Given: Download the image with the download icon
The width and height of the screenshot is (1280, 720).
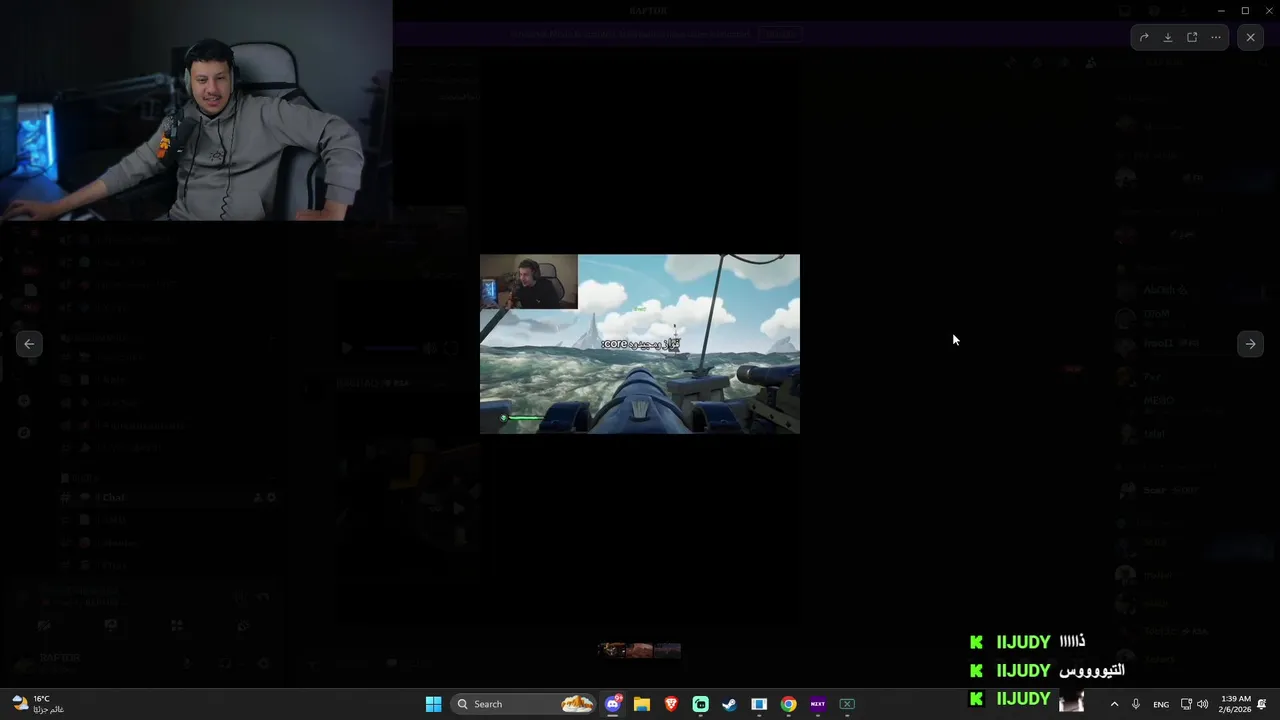Looking at the screenshot, I should tap(1168, 38).
